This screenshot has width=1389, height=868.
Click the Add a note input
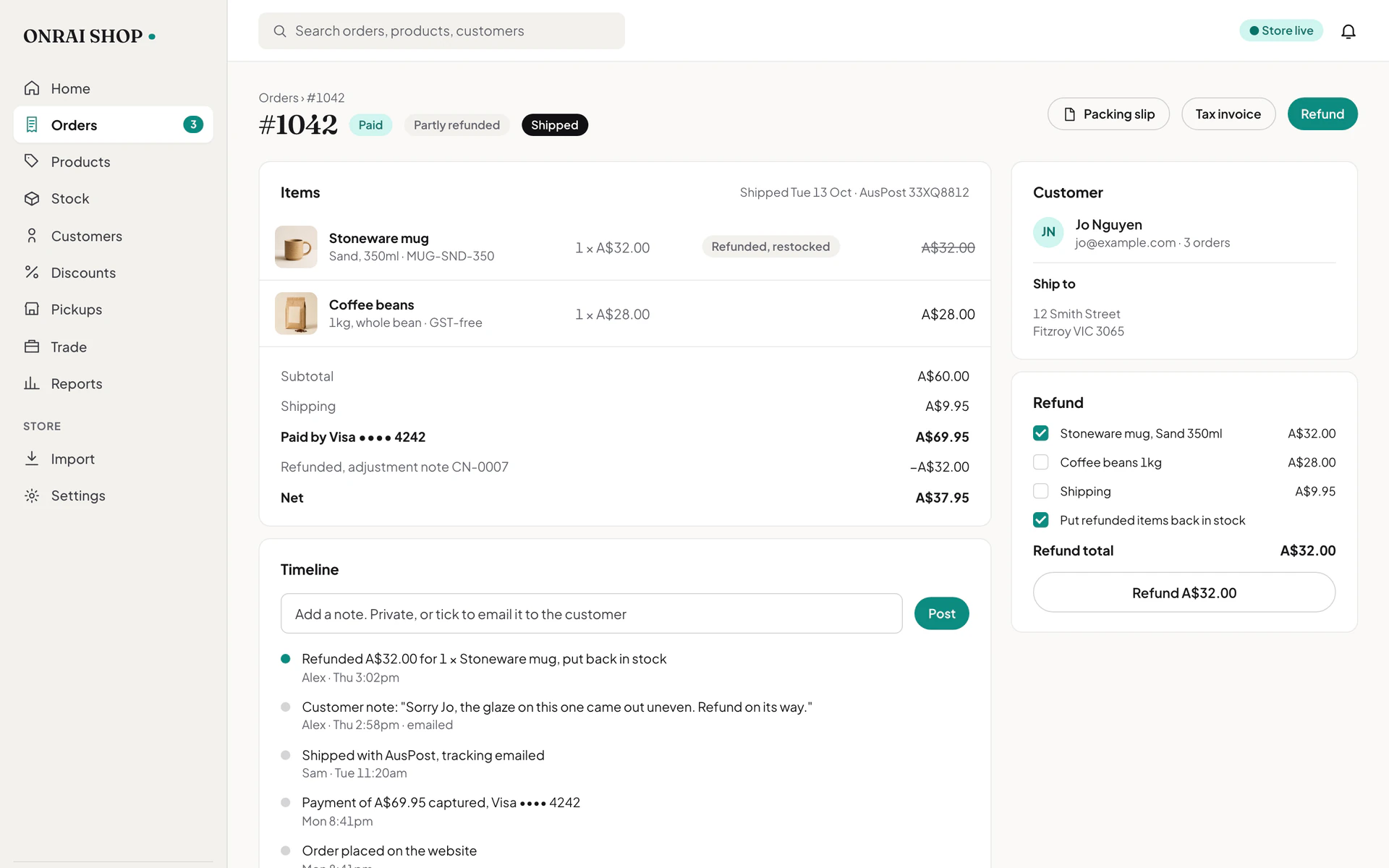591,613
